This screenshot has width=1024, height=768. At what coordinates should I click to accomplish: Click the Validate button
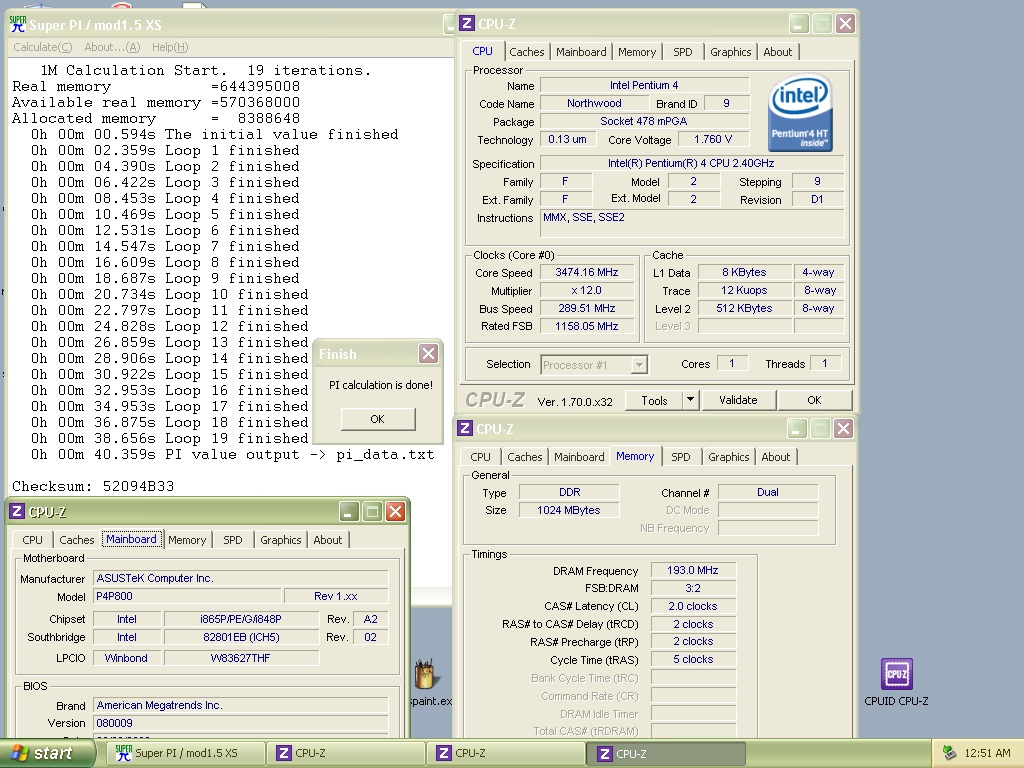tap(738, 400)
